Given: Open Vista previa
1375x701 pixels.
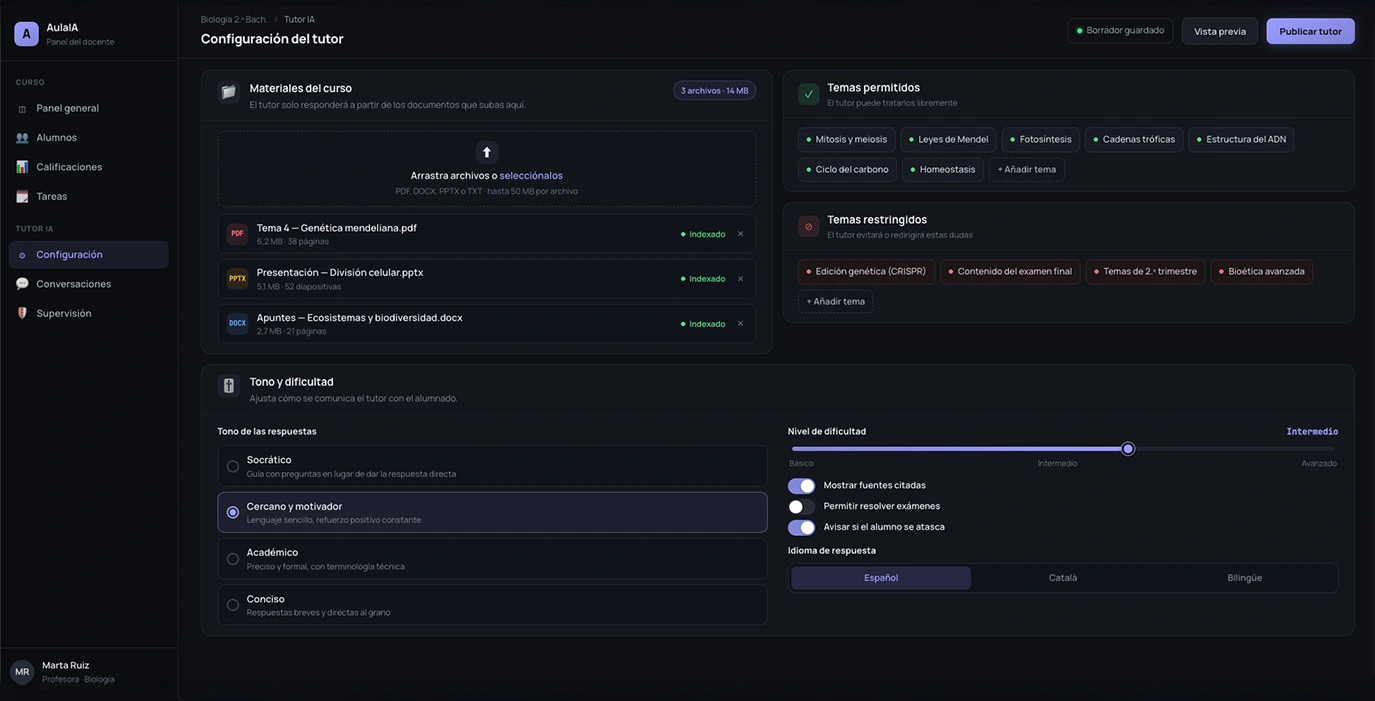Looking at the screenshot, I should point(1220,31).
